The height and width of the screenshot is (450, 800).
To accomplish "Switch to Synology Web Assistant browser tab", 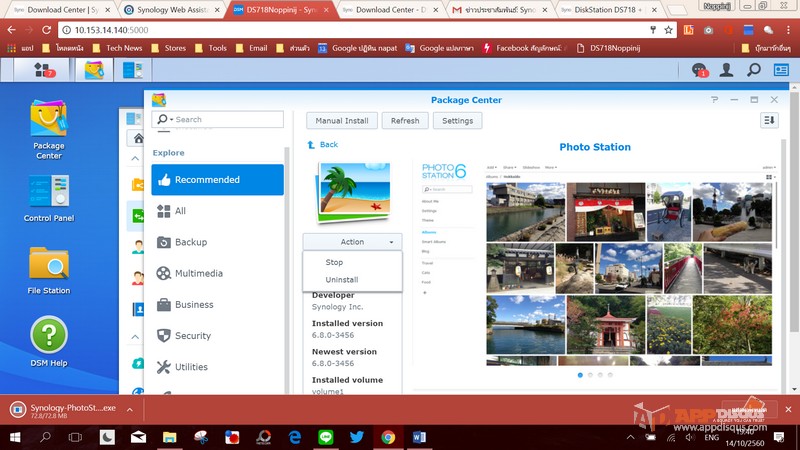I will click(171, 10).
